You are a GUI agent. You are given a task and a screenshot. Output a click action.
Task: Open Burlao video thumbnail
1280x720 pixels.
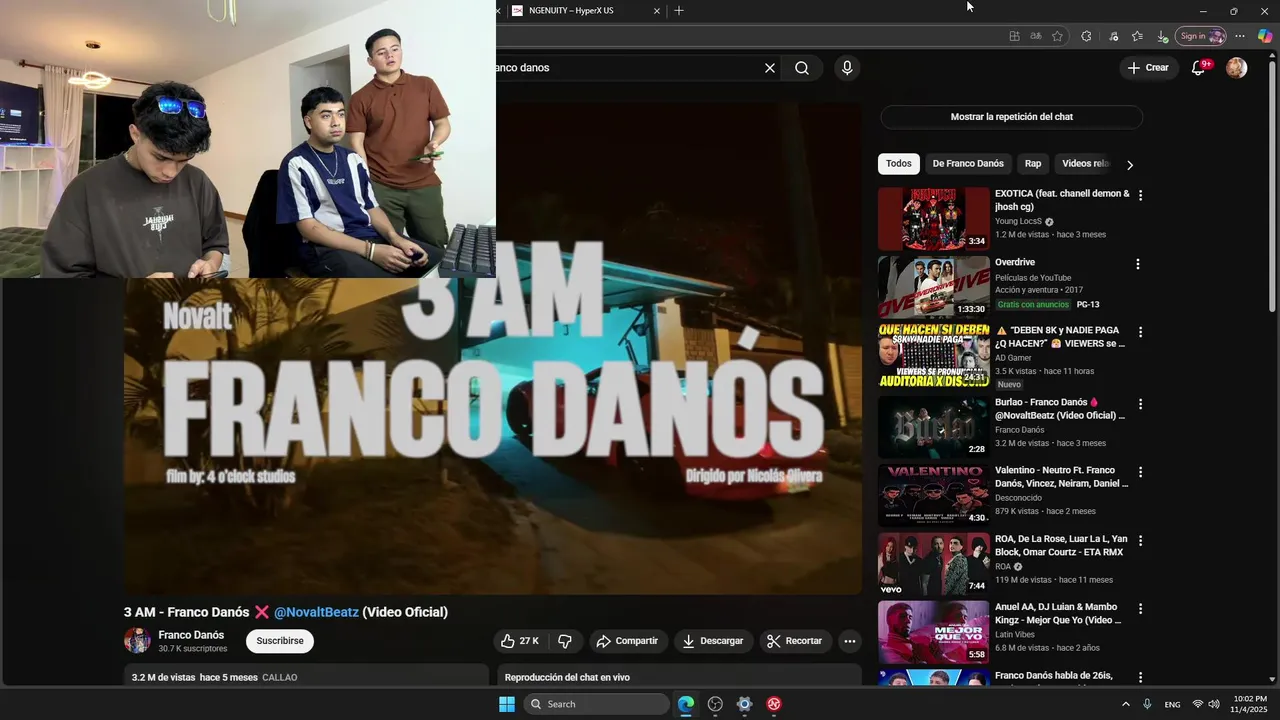934,427
